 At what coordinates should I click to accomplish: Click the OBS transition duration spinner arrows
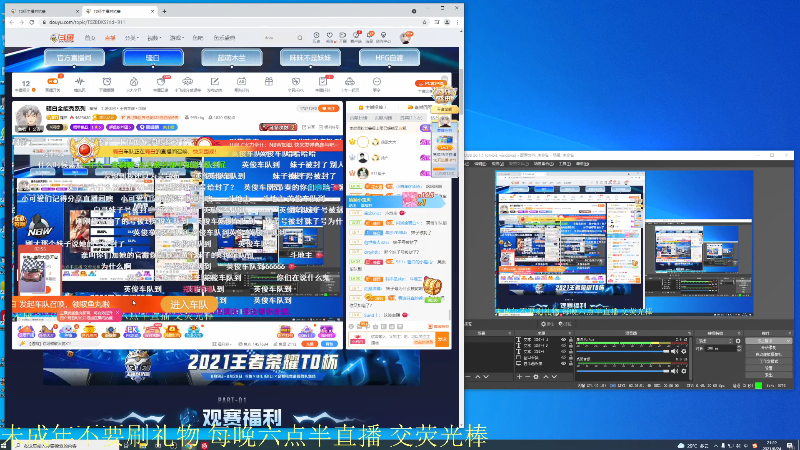coord(739,348)
